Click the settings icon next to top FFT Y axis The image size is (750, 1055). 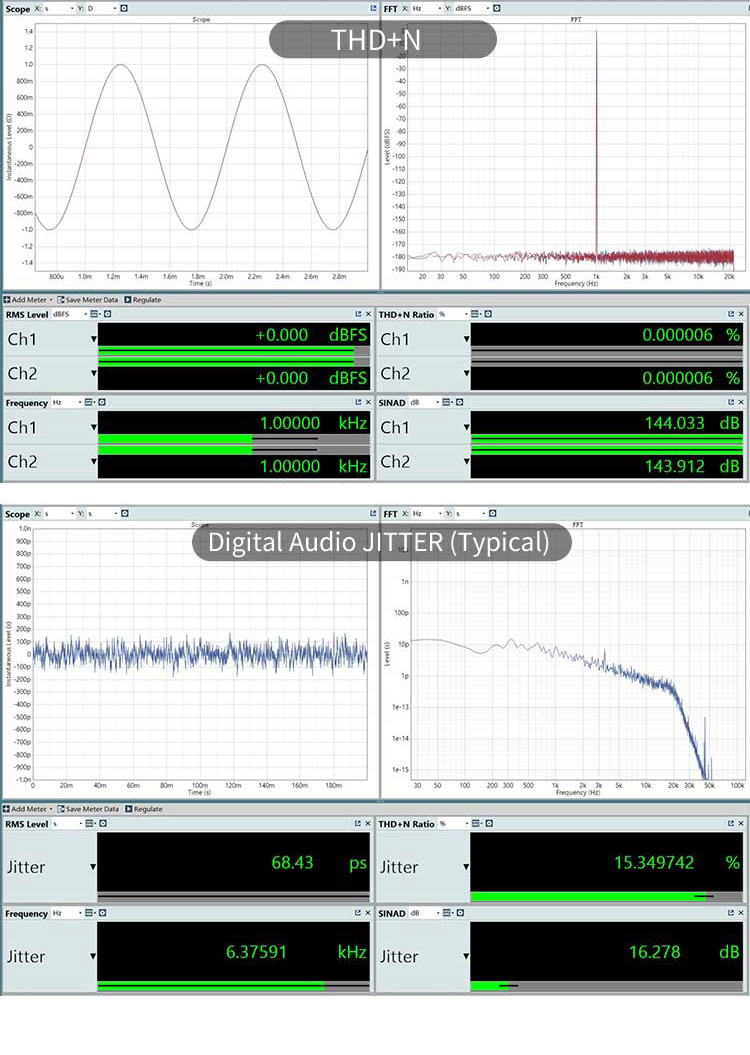(497, 8)
